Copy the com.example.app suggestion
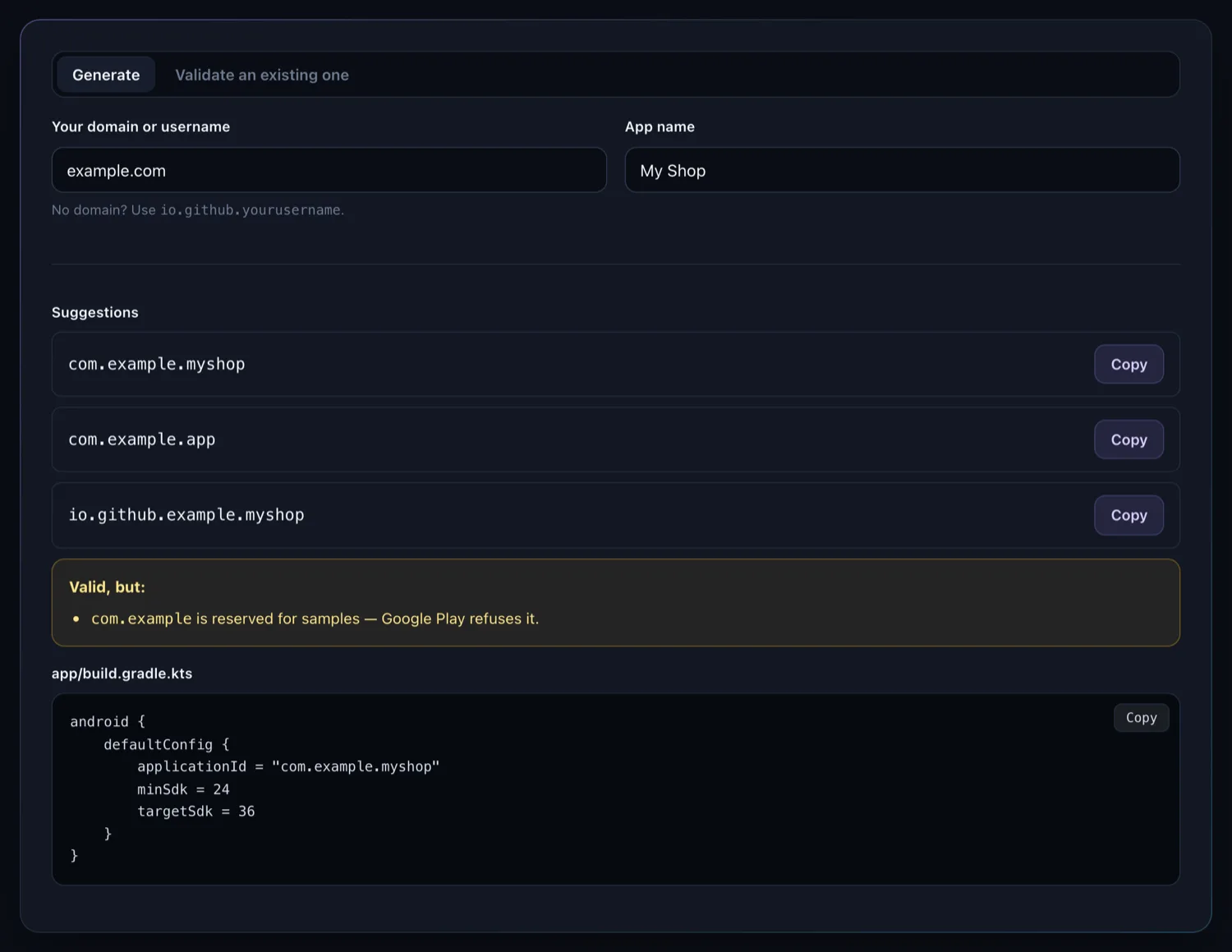Image resolution: width=1232 pixels, height=952 pixels. coord(1129,439)
